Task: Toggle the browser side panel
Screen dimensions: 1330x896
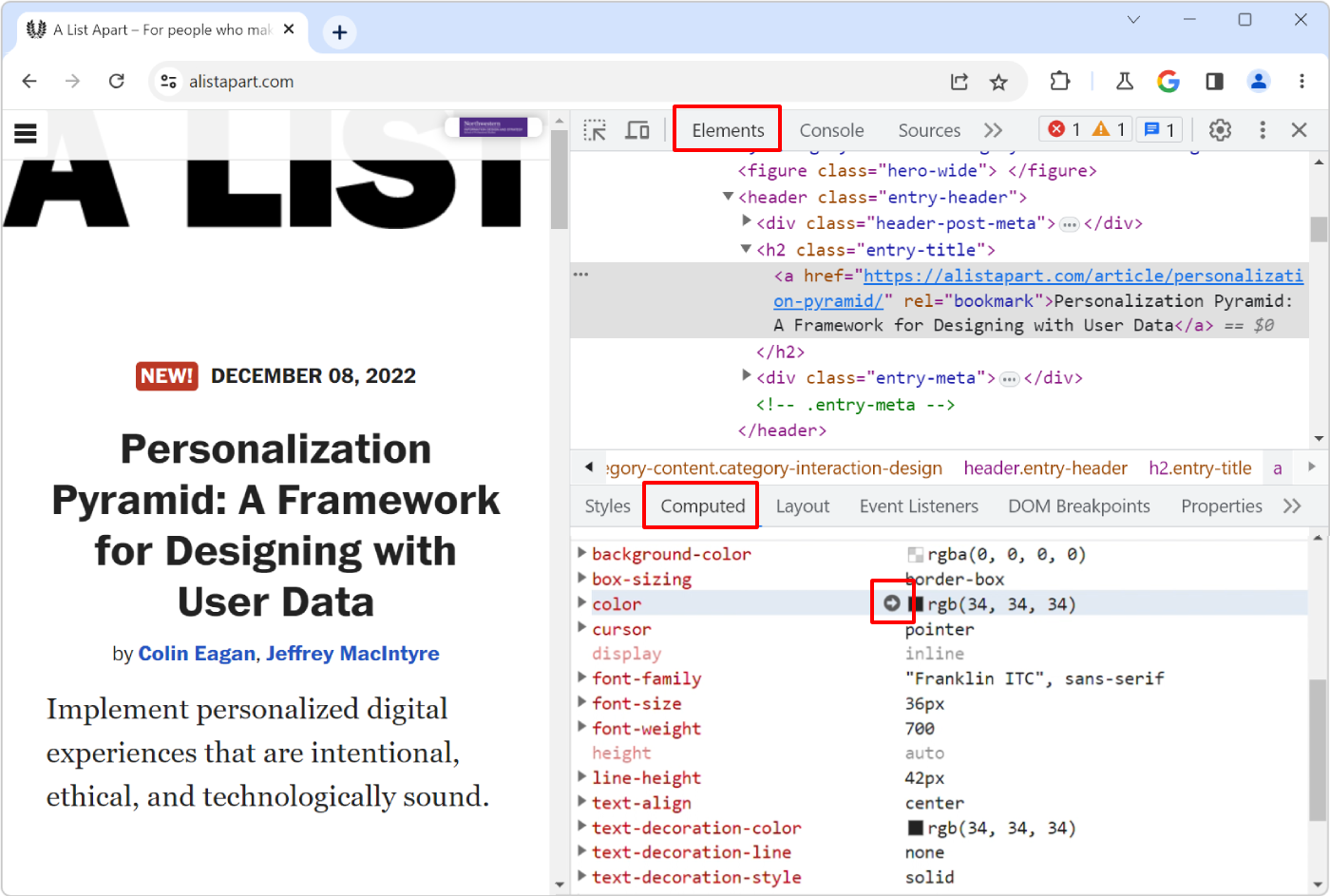Action: (1213, 82)
